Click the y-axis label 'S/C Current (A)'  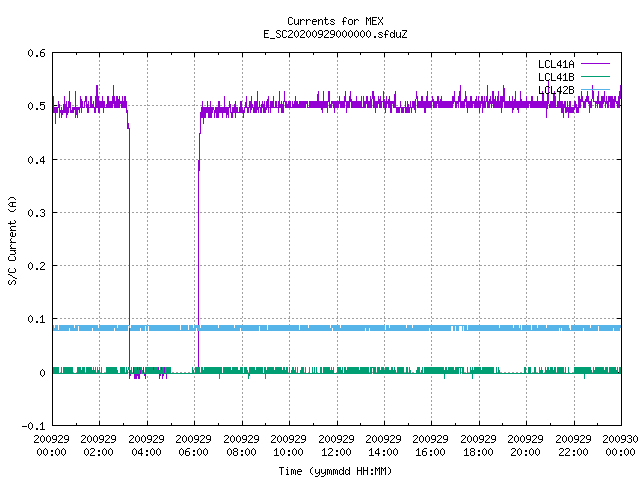click(13, 240)
